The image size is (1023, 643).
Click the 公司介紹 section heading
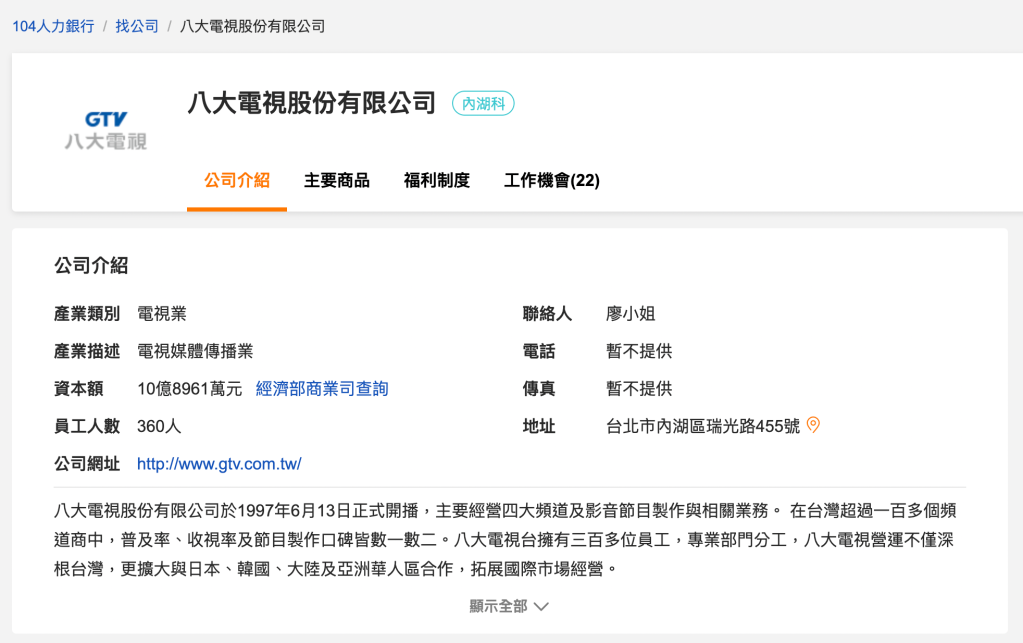click(x=91, y=265)
